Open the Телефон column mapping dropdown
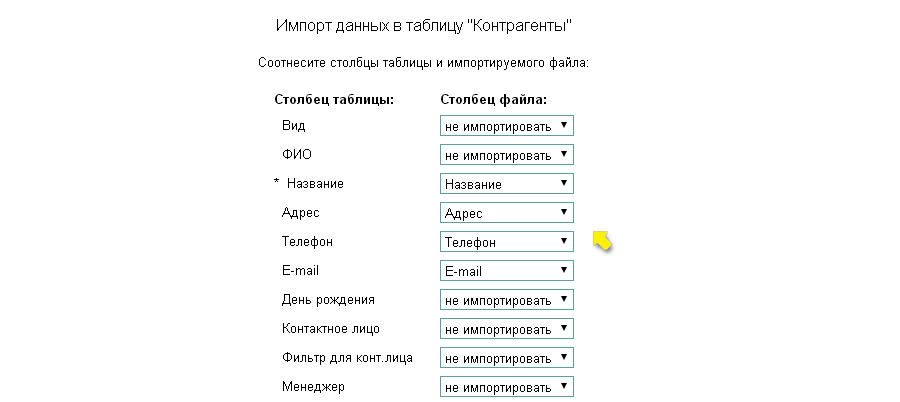 pos(506,242)
